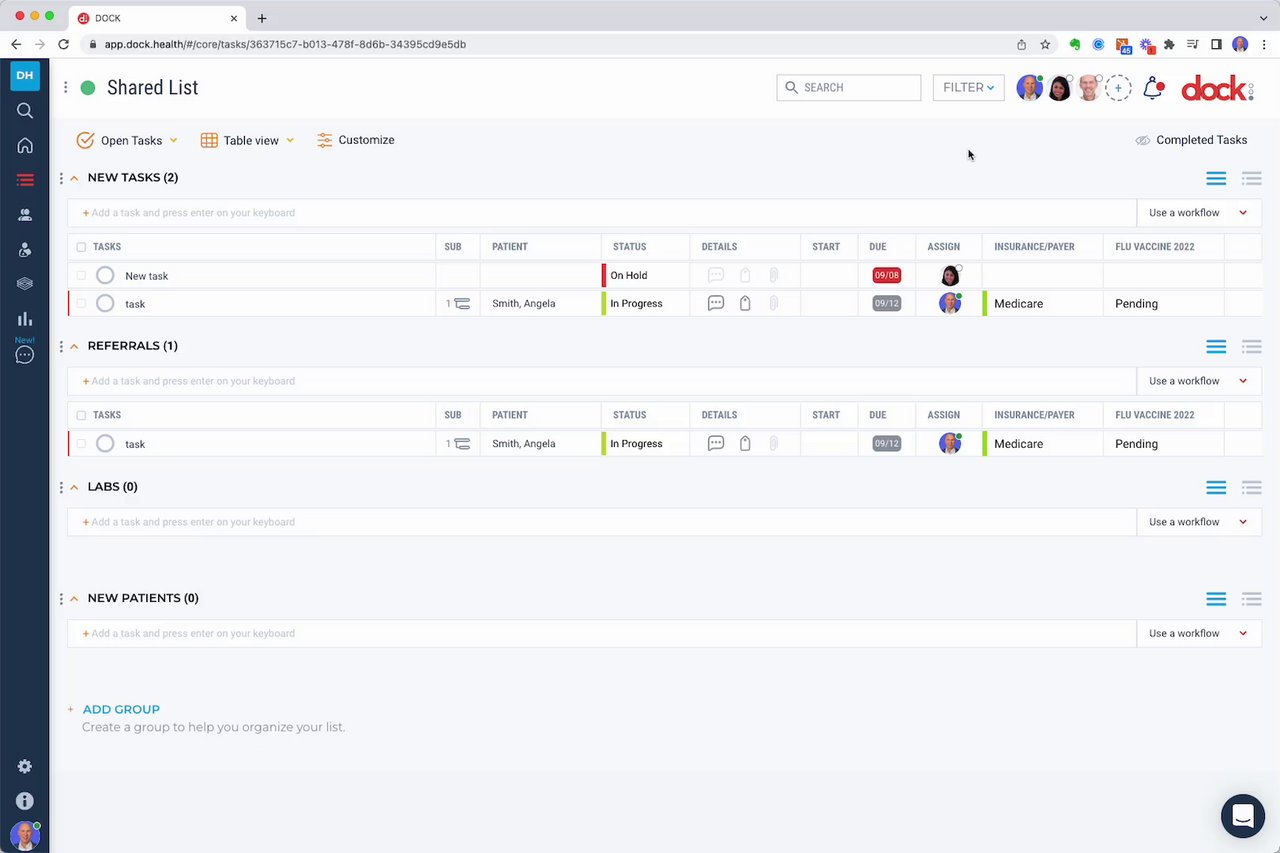The width and height of the screenshot is (1280, 853).
Task: Open the New chat bubble sidebar icon
Action: [25, 355]
